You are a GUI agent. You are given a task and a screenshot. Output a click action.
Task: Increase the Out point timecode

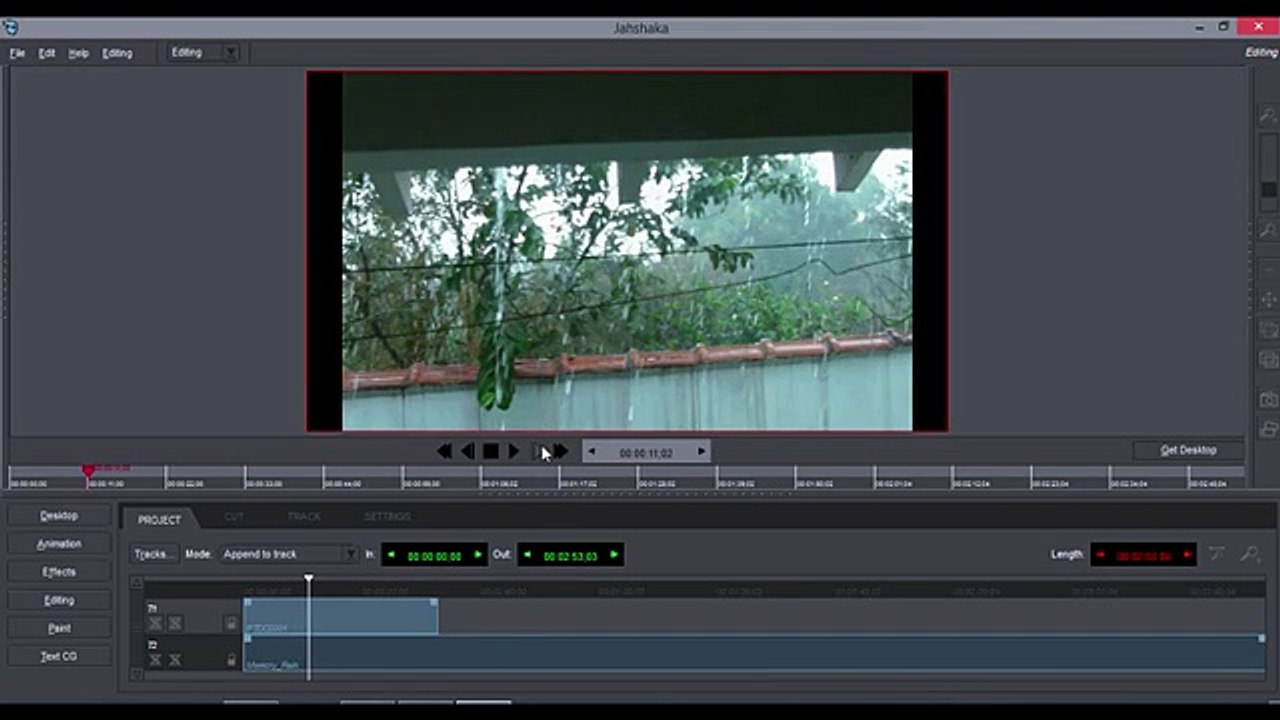coord(613,555)
